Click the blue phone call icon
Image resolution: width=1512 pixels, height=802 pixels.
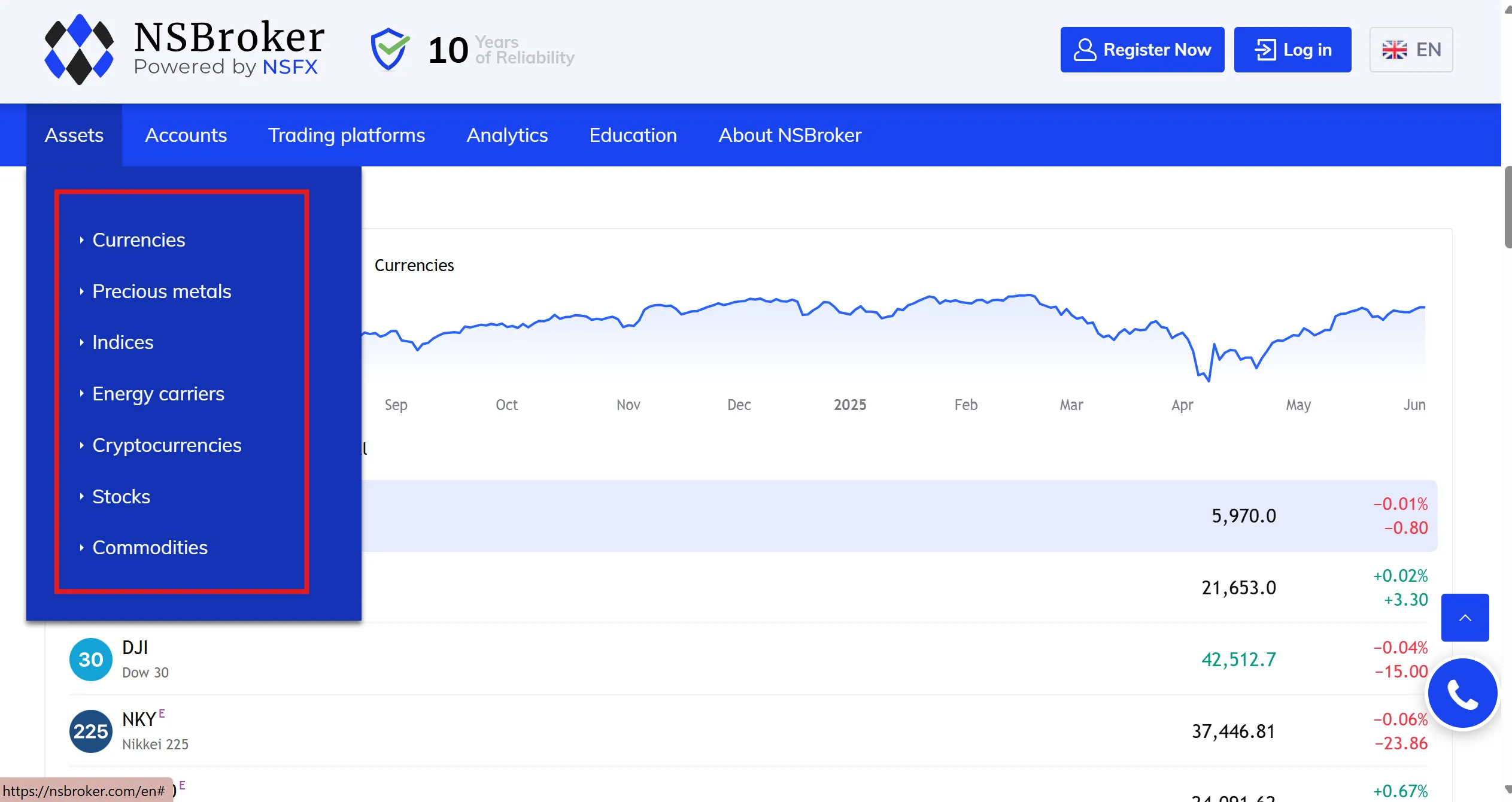(1462, 694)
